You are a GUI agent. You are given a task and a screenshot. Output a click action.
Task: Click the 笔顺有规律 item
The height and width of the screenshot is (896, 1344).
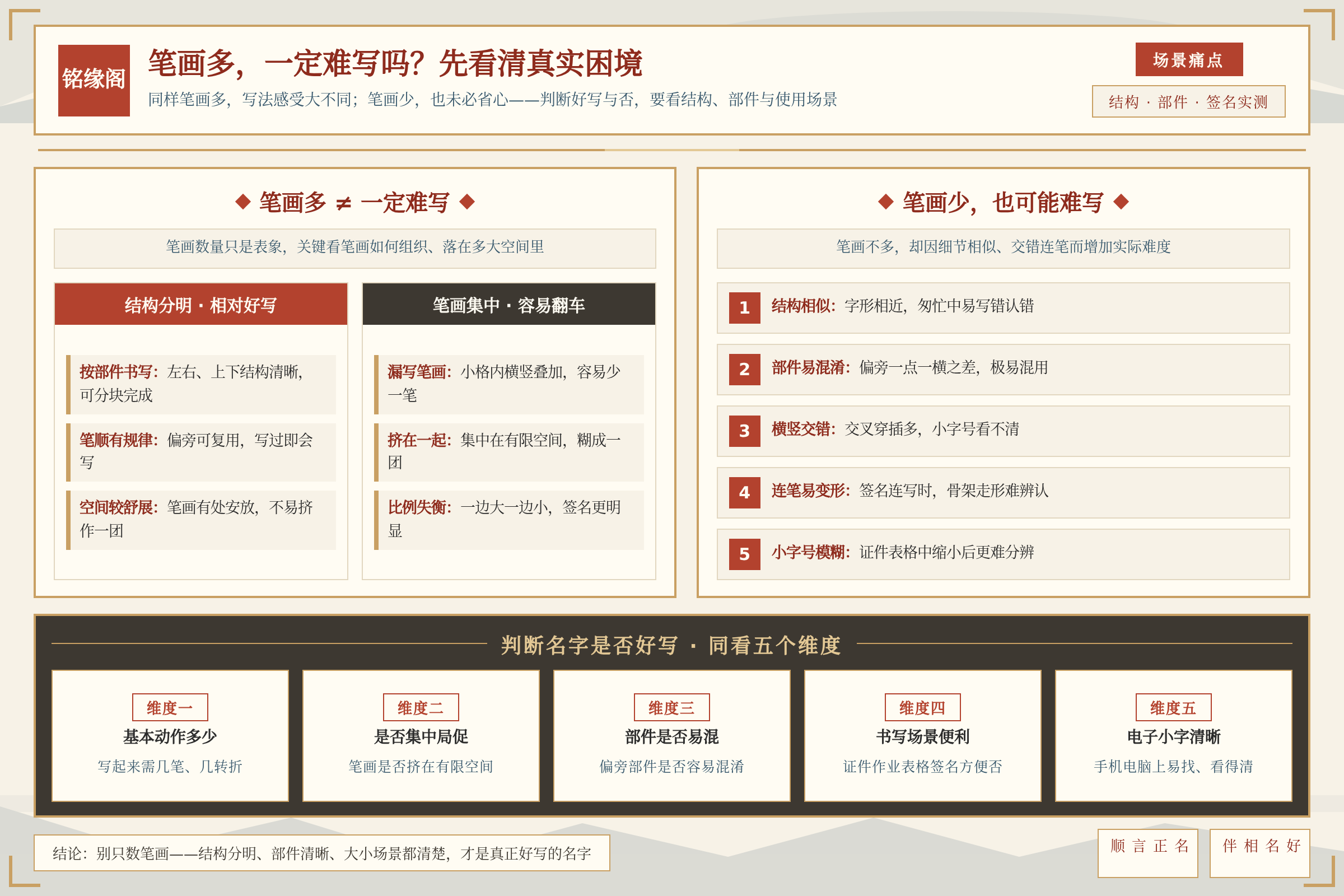[x=201, y=452]
